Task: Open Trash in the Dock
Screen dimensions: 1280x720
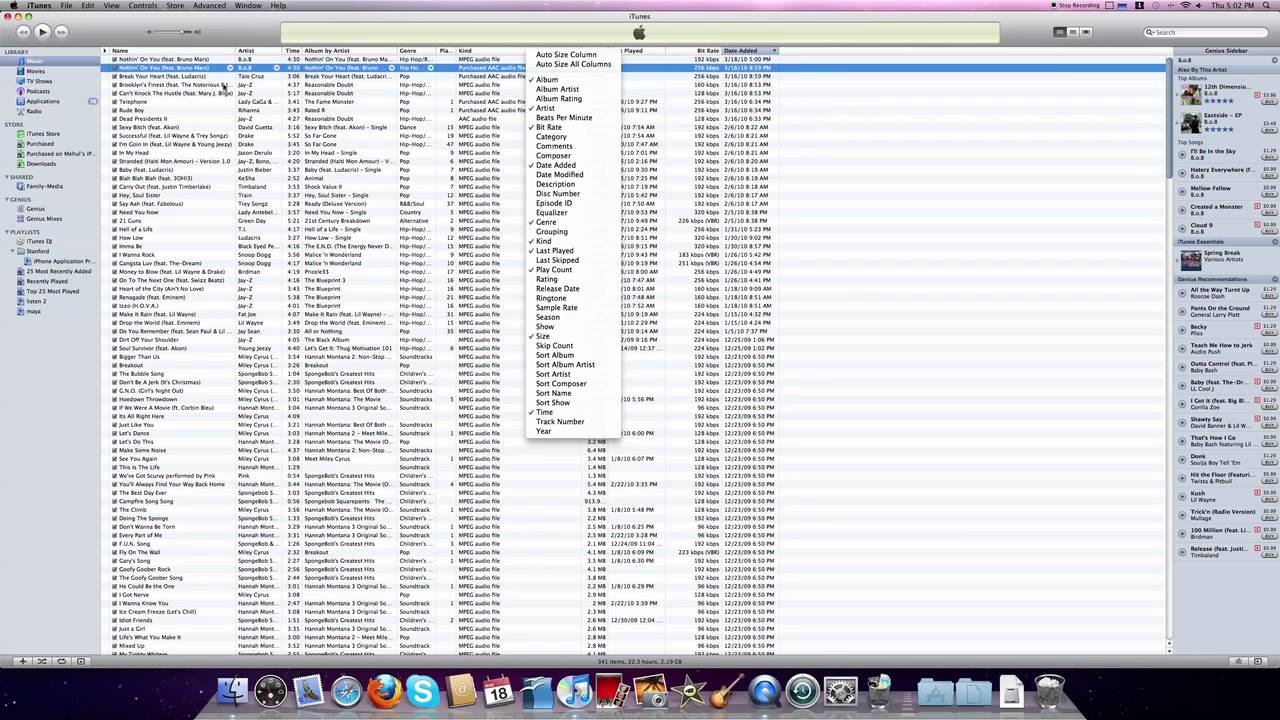Action: tap(1049, 690)
